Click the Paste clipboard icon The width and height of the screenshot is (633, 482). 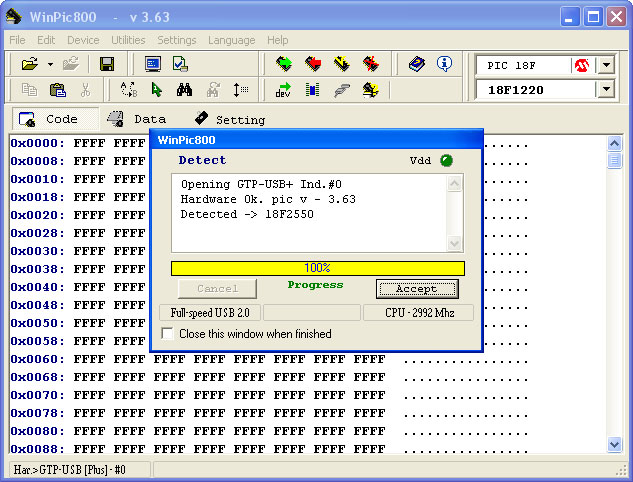point(58,90)
